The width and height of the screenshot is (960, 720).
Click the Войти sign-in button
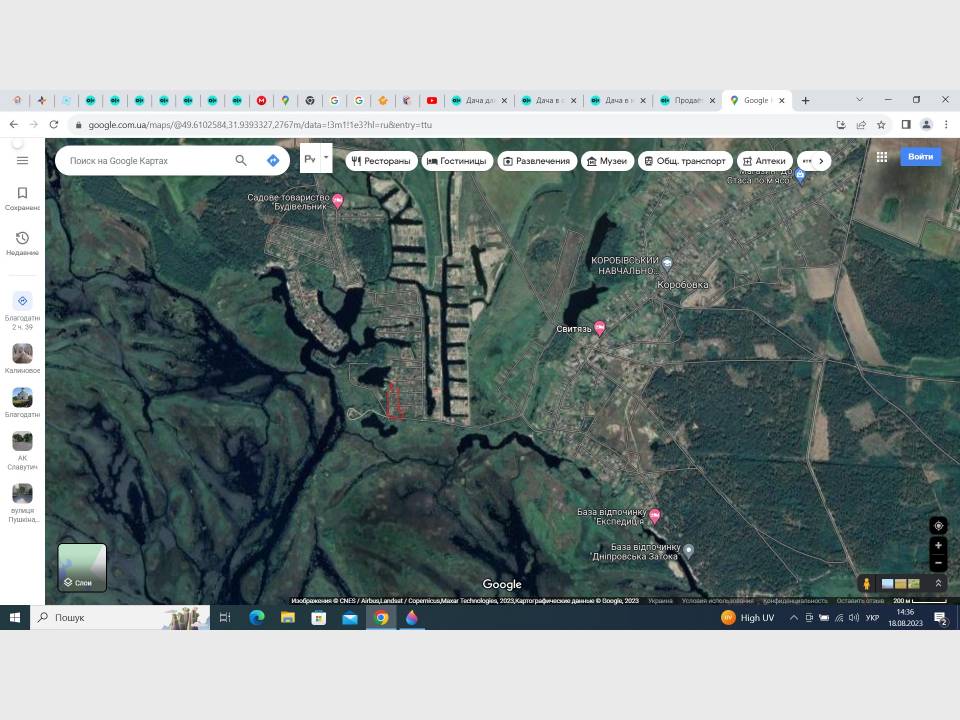(920, 157)
